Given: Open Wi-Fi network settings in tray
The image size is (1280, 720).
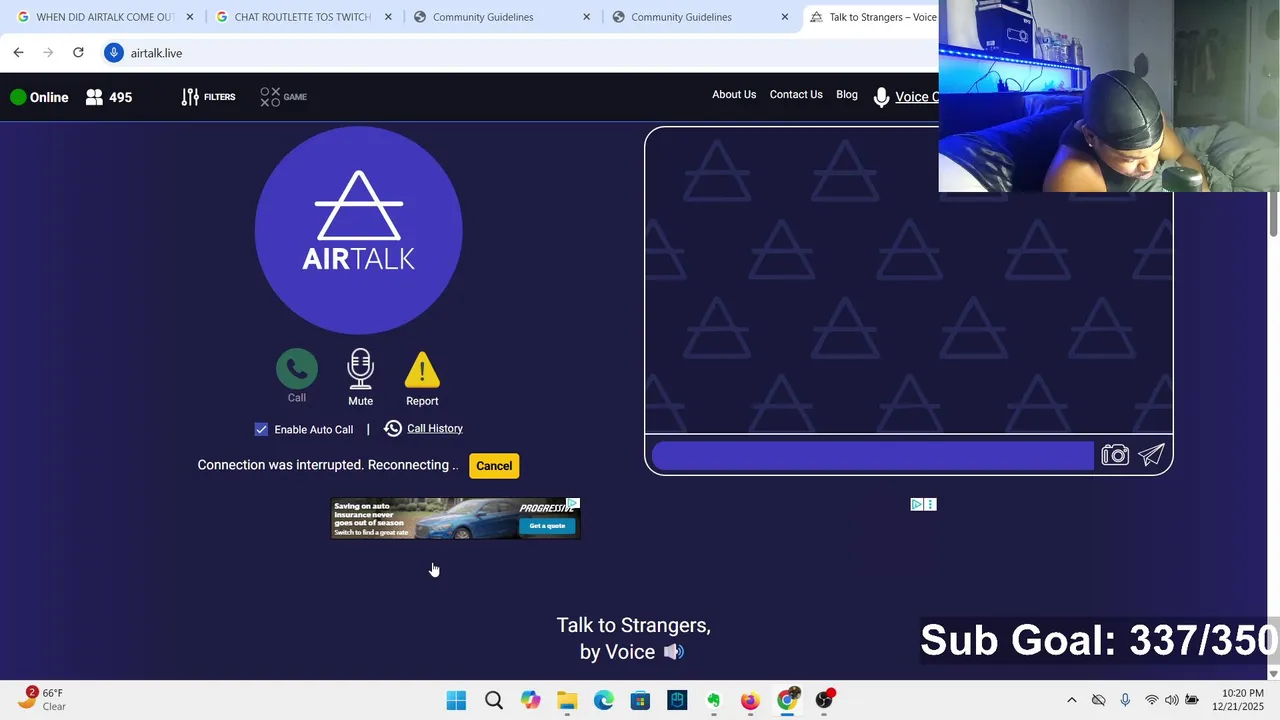Looking at the screenshot, I should (x=1152, y=700).
